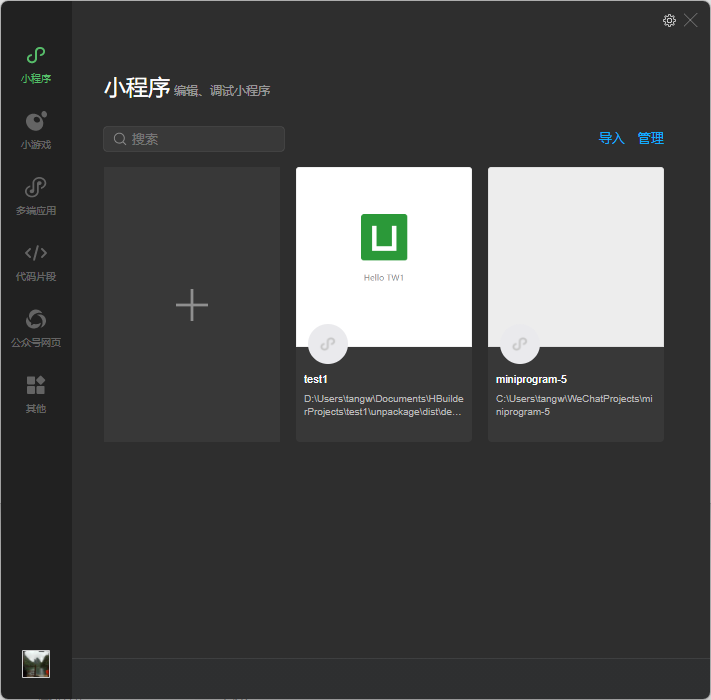Click the 导入 import link
Viewport: 711px width, 700px height.
pos(611,139)
